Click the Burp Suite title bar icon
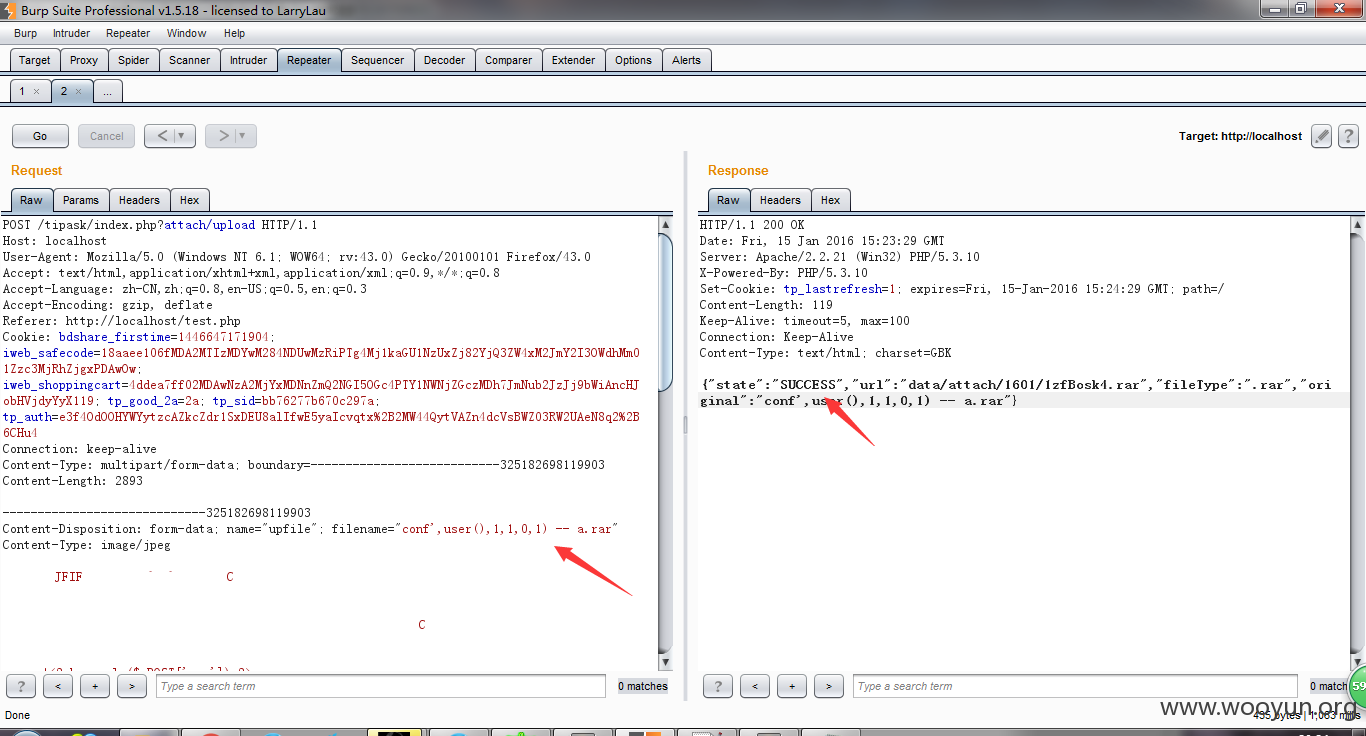This screenshot has width=1366, height=736. pos(10,10)
